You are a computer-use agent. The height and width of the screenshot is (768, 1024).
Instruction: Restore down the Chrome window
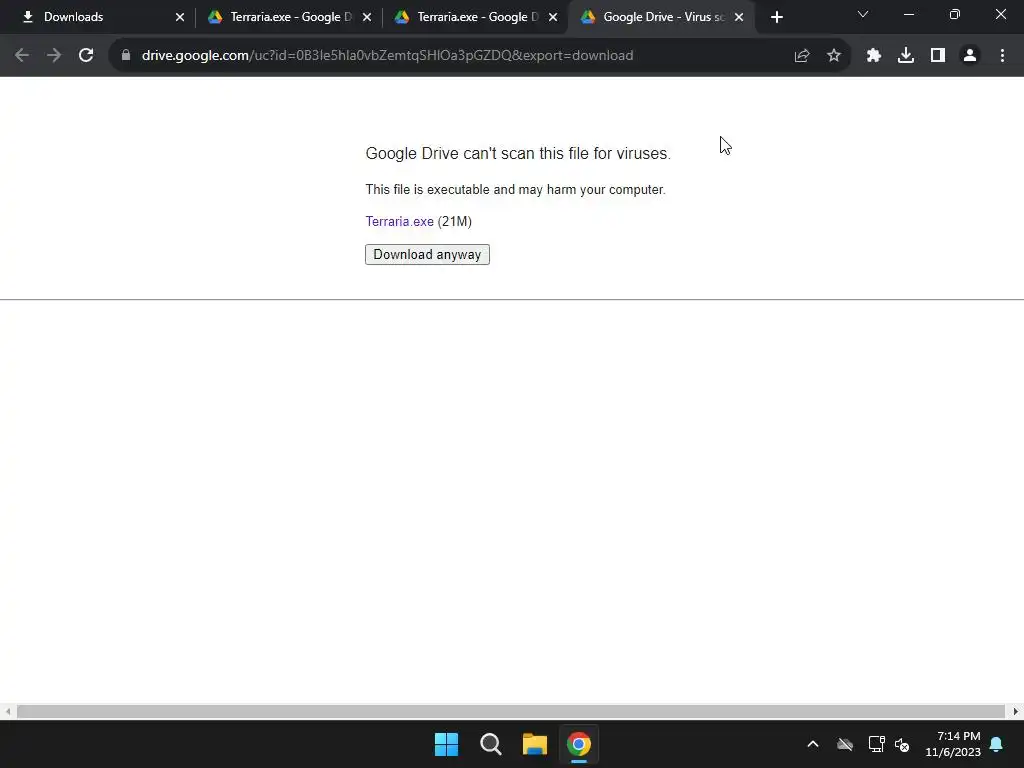point(955,14)
